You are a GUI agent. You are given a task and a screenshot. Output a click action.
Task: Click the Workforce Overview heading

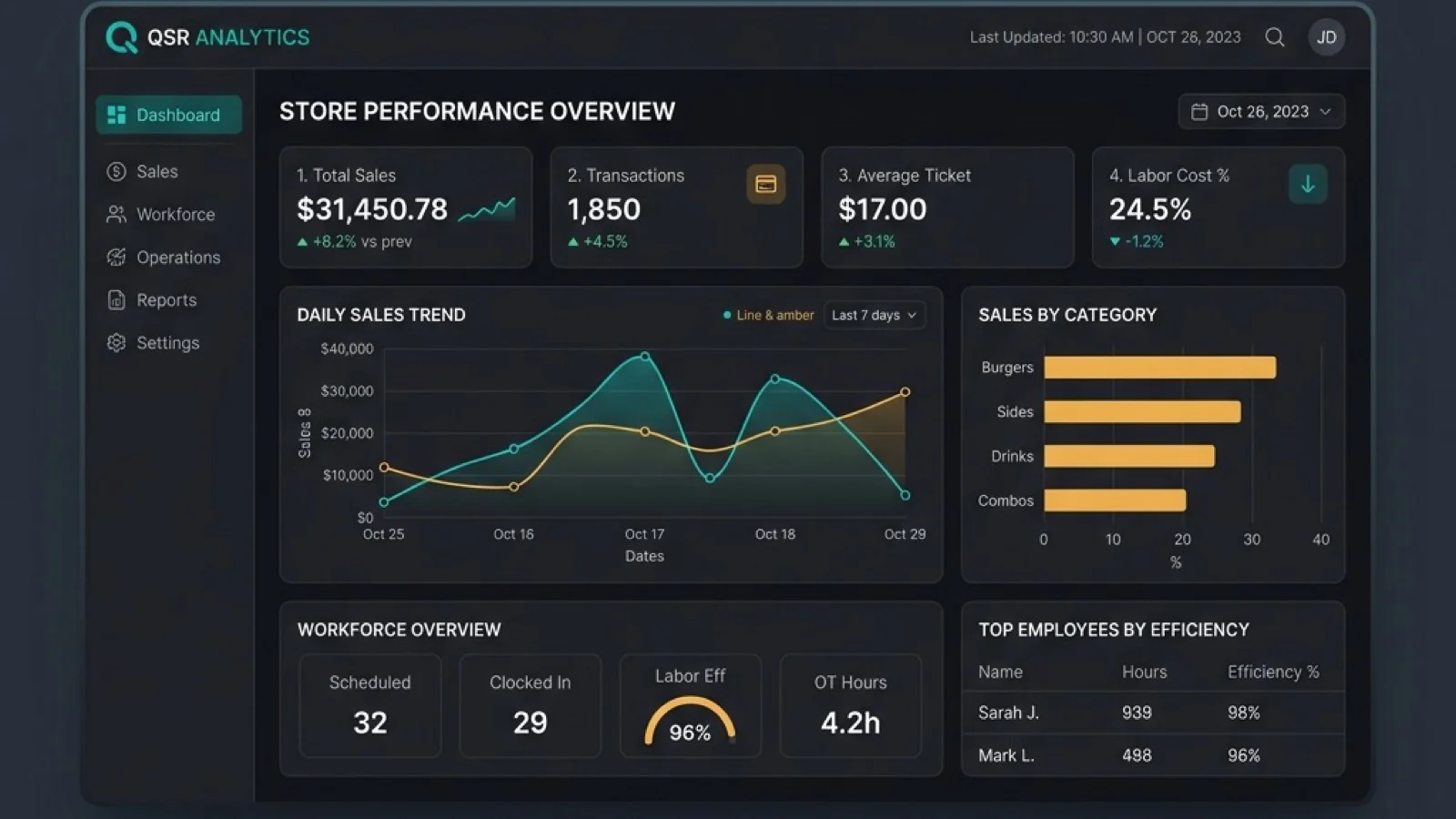(399, 630)
